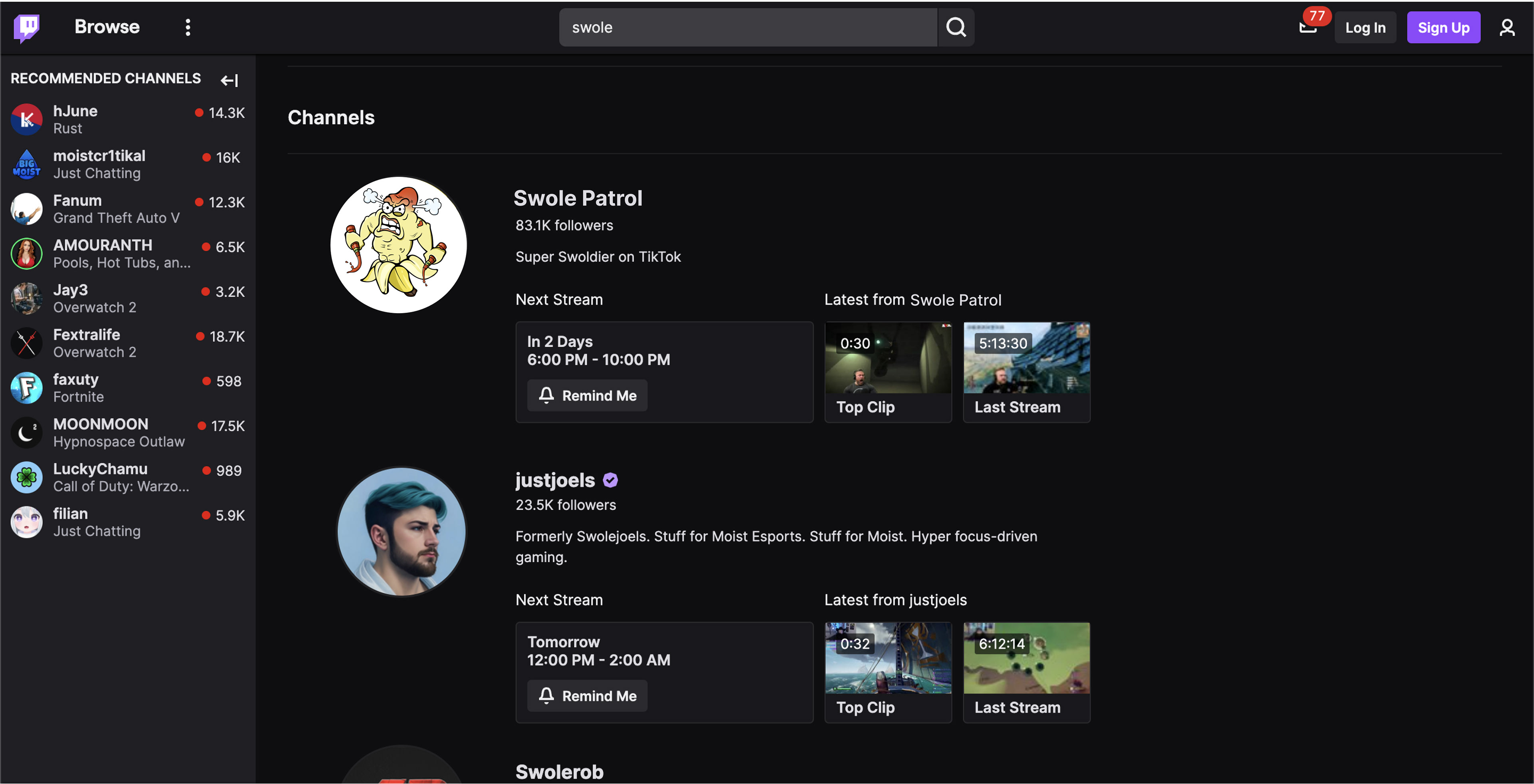Click Remind Me for justjoels stream
The height and width of the screenshot is (784, 1534).
point(587,695)
